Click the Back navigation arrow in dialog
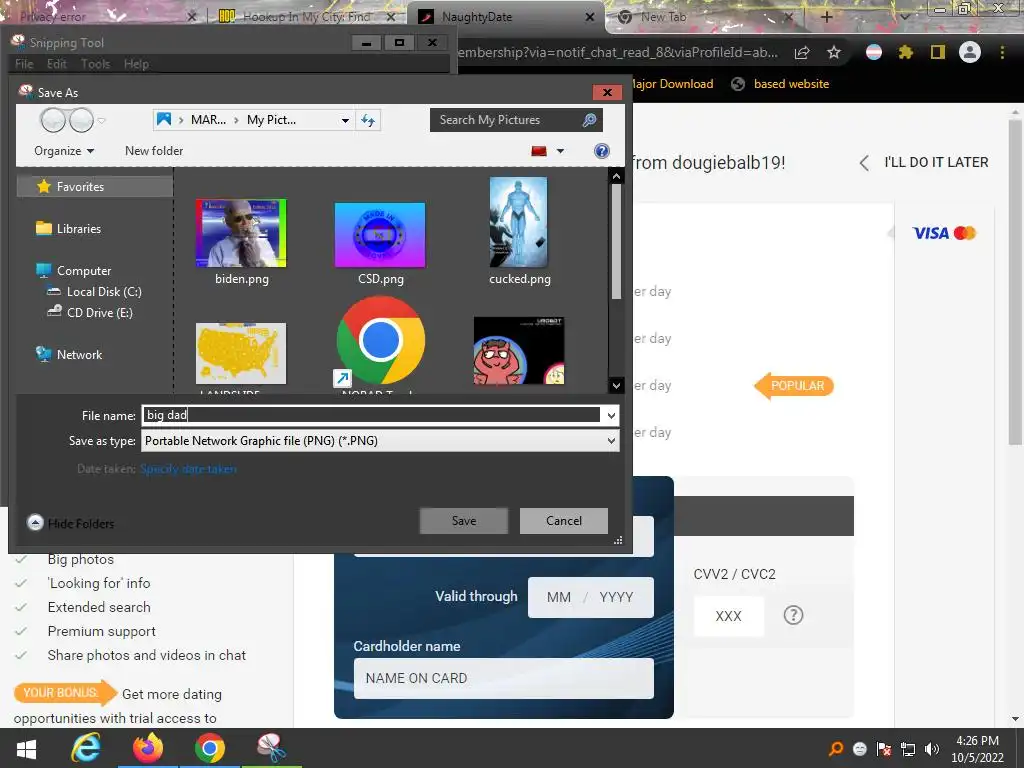Viewport: 1024px width, 768px height. coord(53,120)
